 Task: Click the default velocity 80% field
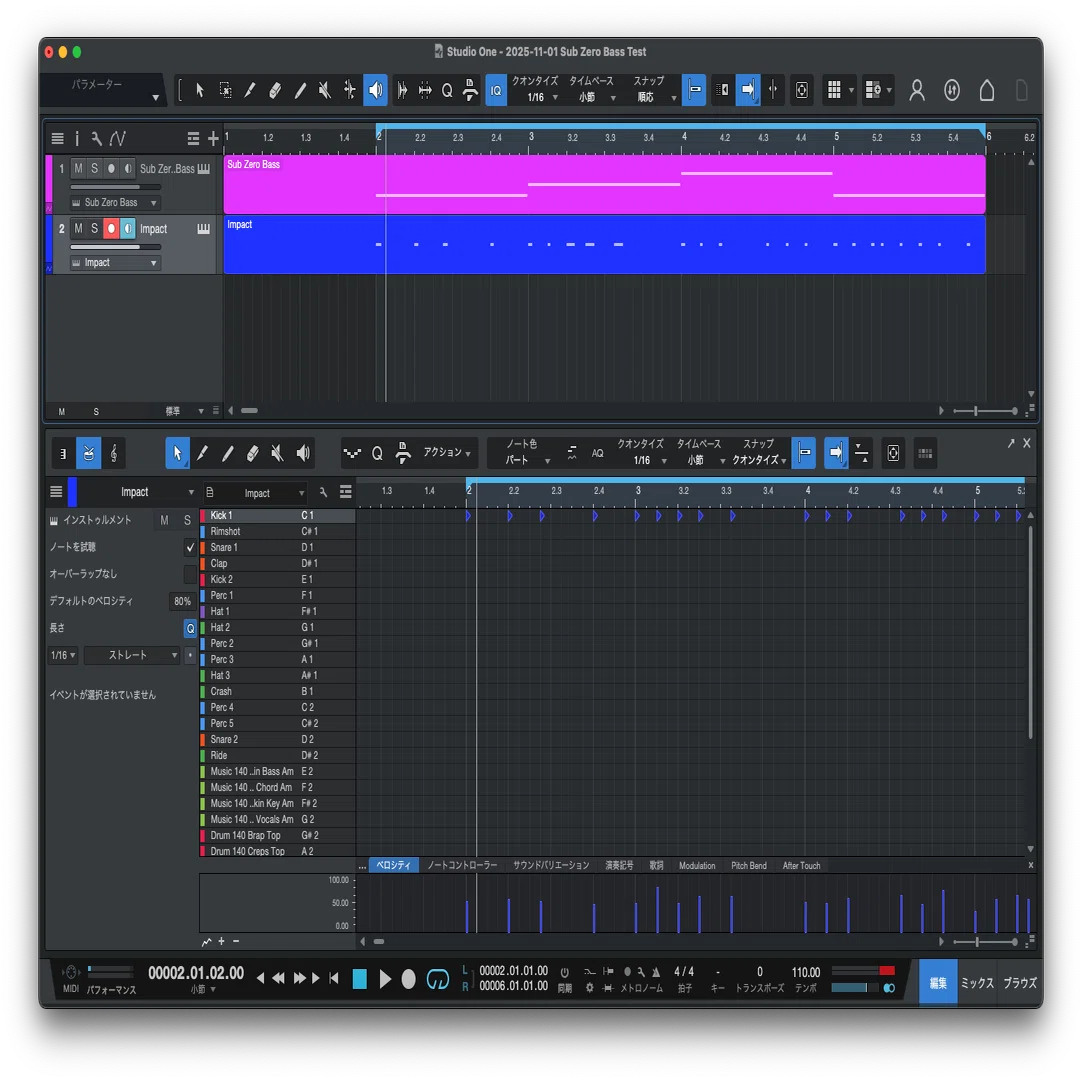tap(182, 601)
